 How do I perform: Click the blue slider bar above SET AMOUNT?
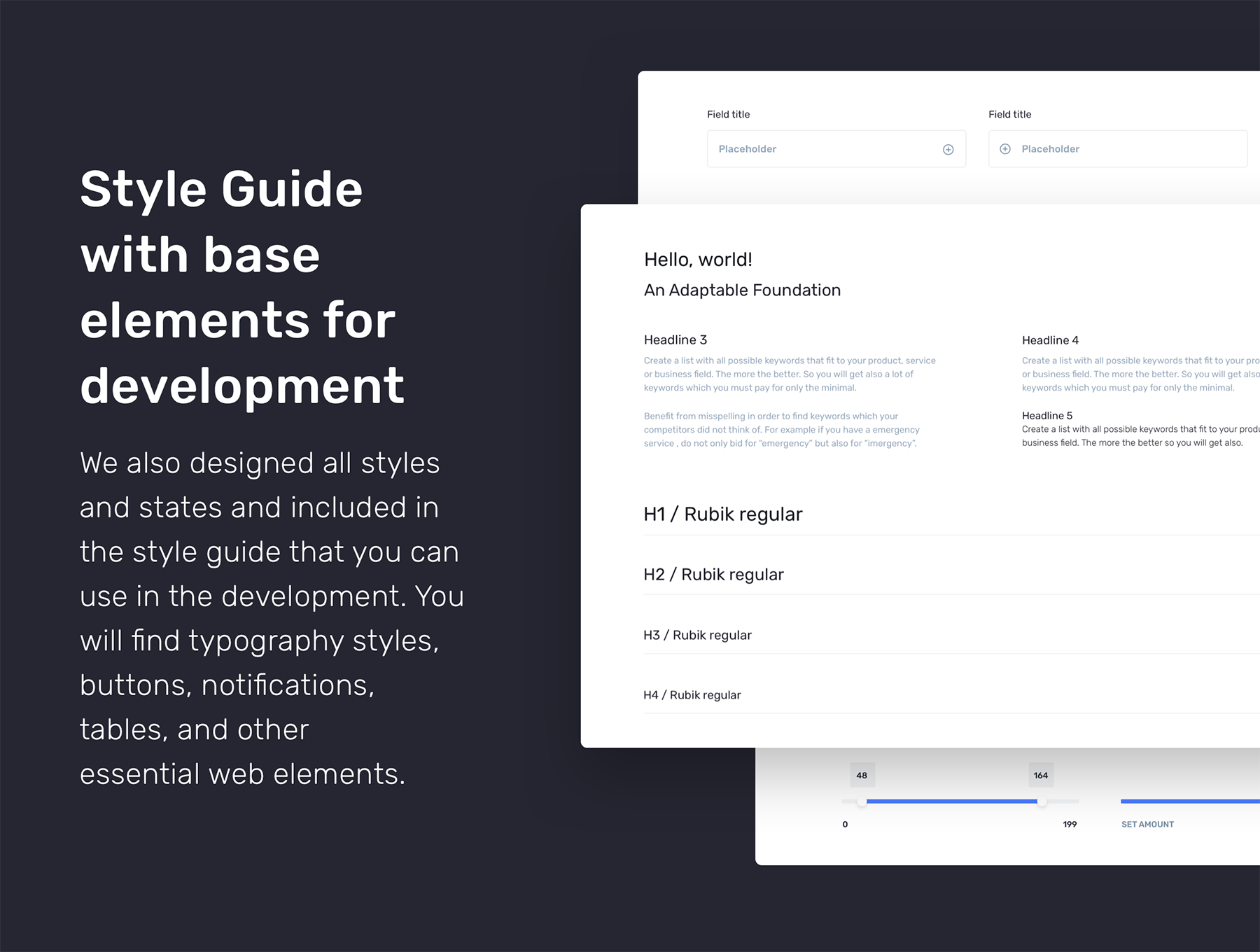[x=1190, y=801]
